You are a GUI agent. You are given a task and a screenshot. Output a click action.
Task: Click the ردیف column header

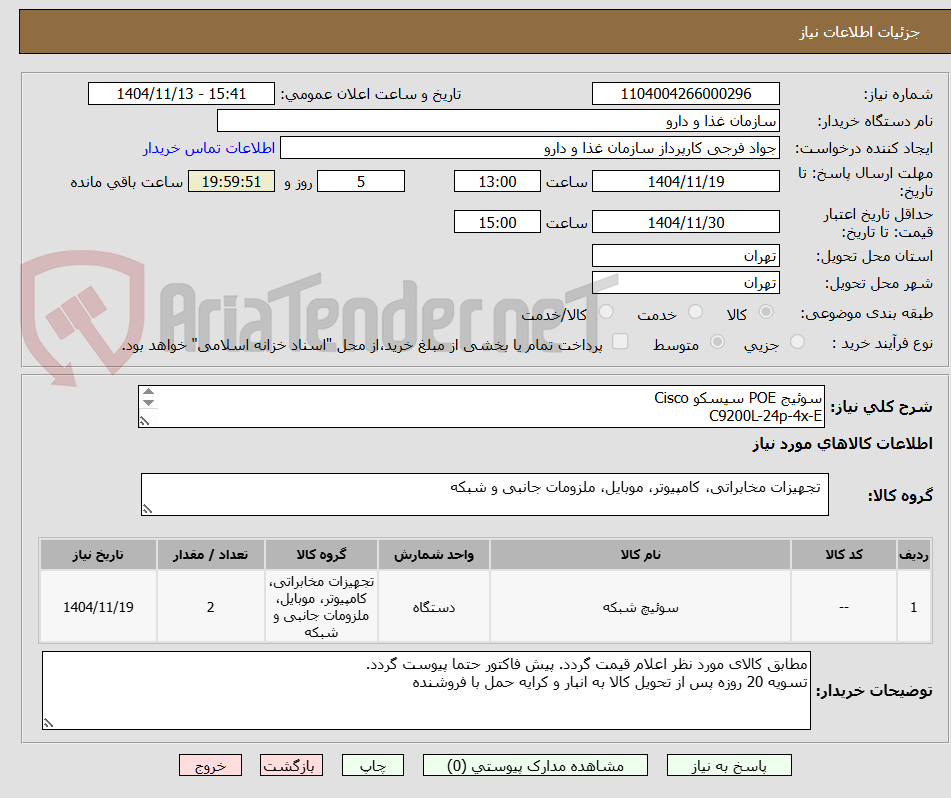[914, 555]
